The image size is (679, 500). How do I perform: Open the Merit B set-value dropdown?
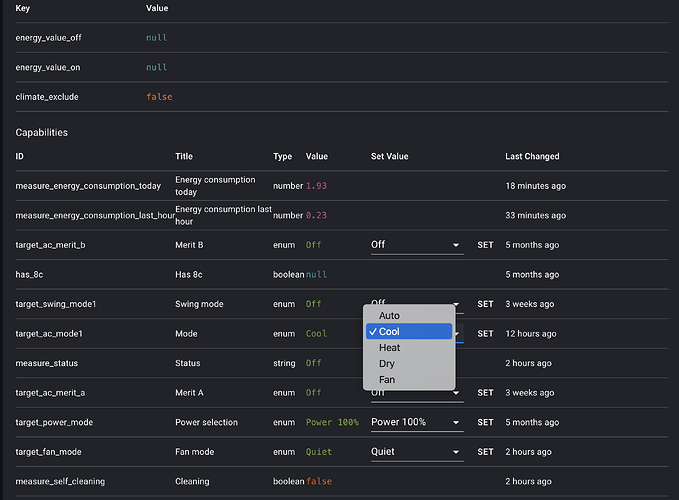416,245
